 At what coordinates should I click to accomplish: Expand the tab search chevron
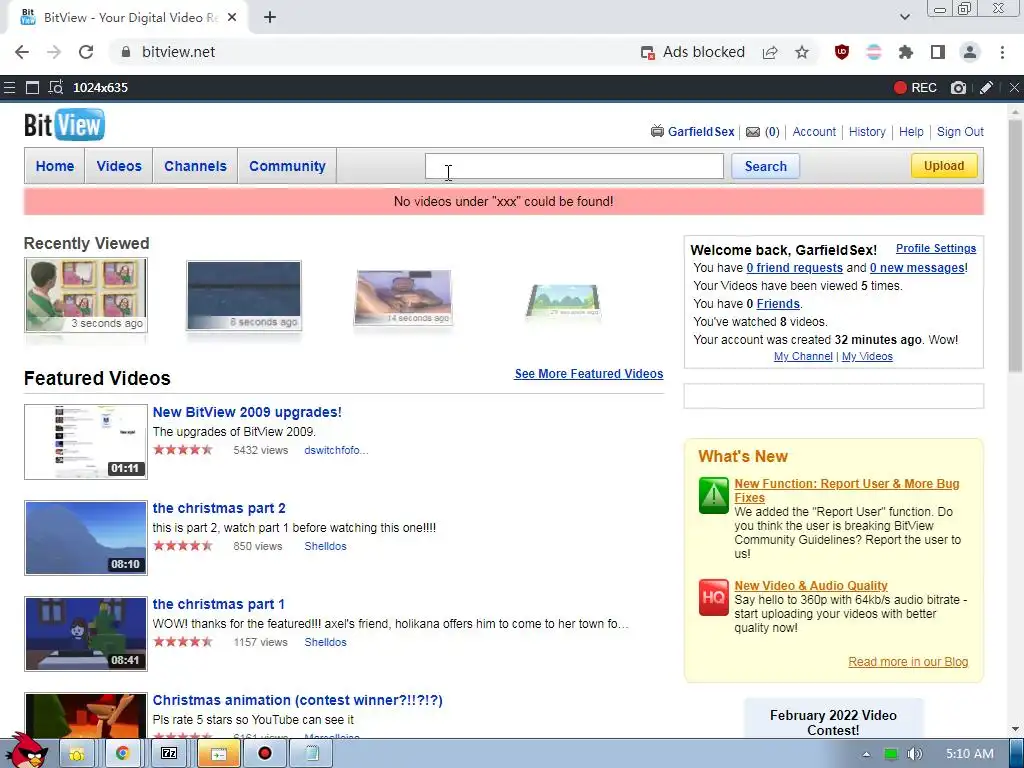point(904,18)
